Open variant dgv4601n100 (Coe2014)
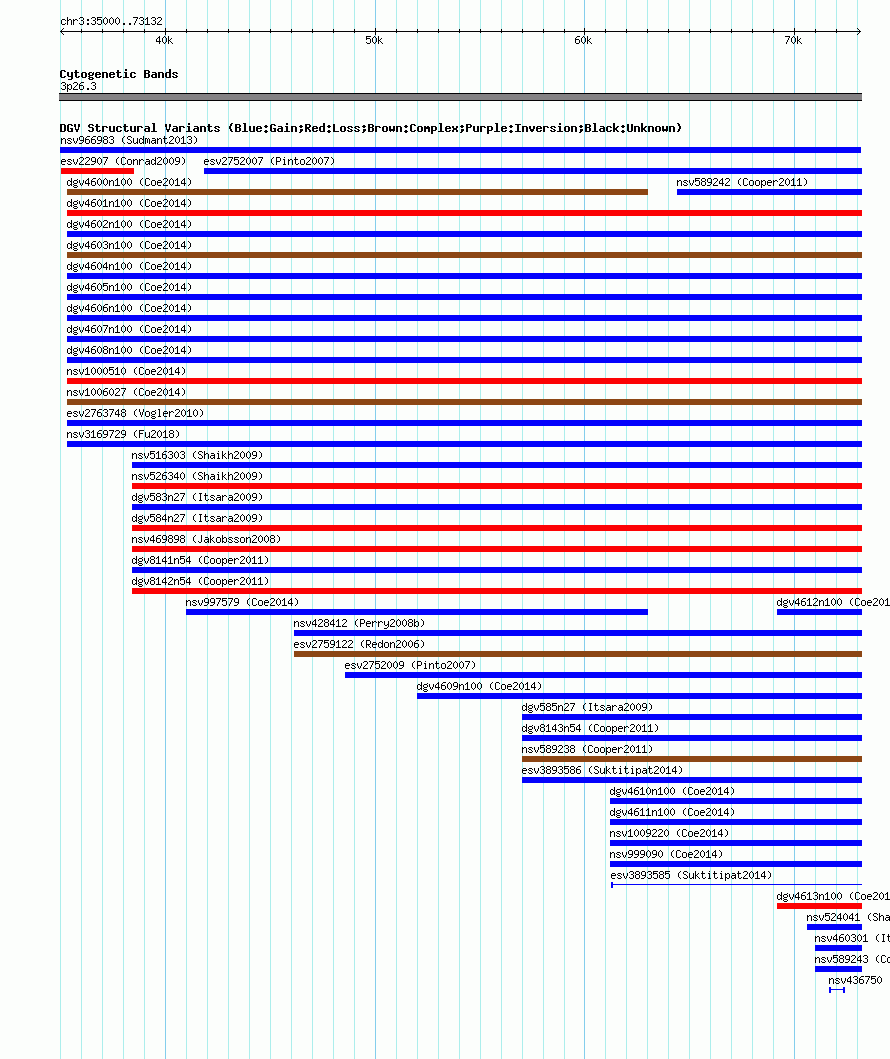This screenshot has width=890, height=1059. (129, 203)
